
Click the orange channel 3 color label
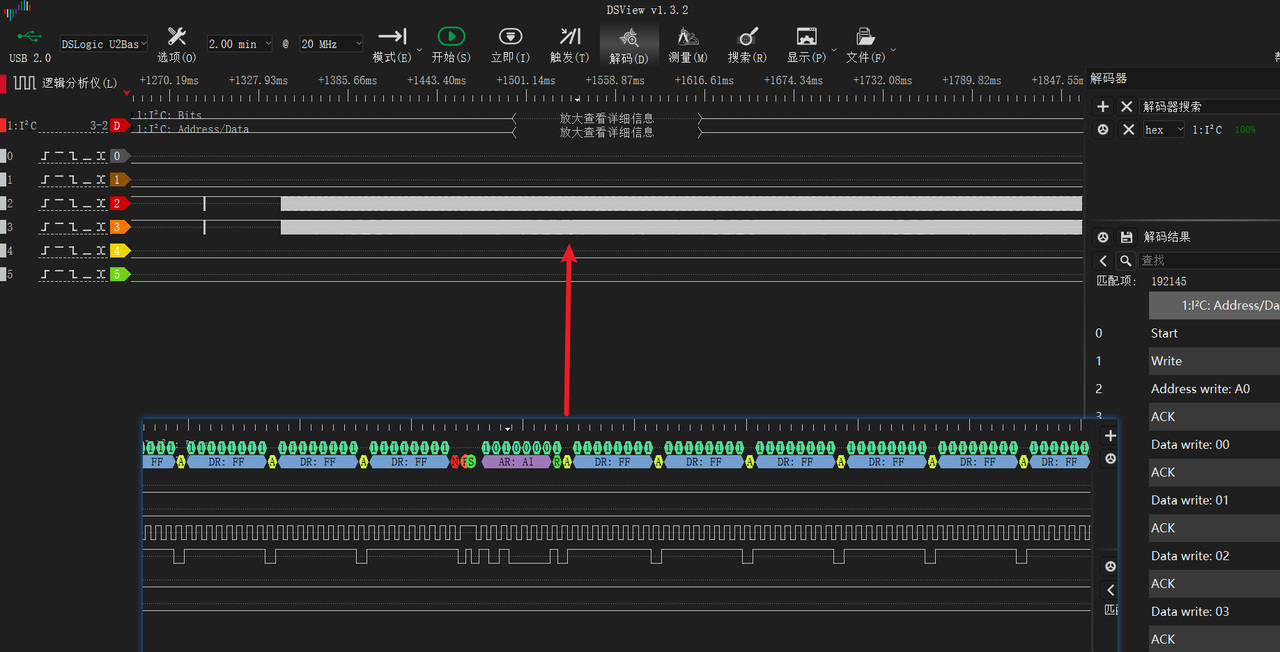(x=118, y=227)
